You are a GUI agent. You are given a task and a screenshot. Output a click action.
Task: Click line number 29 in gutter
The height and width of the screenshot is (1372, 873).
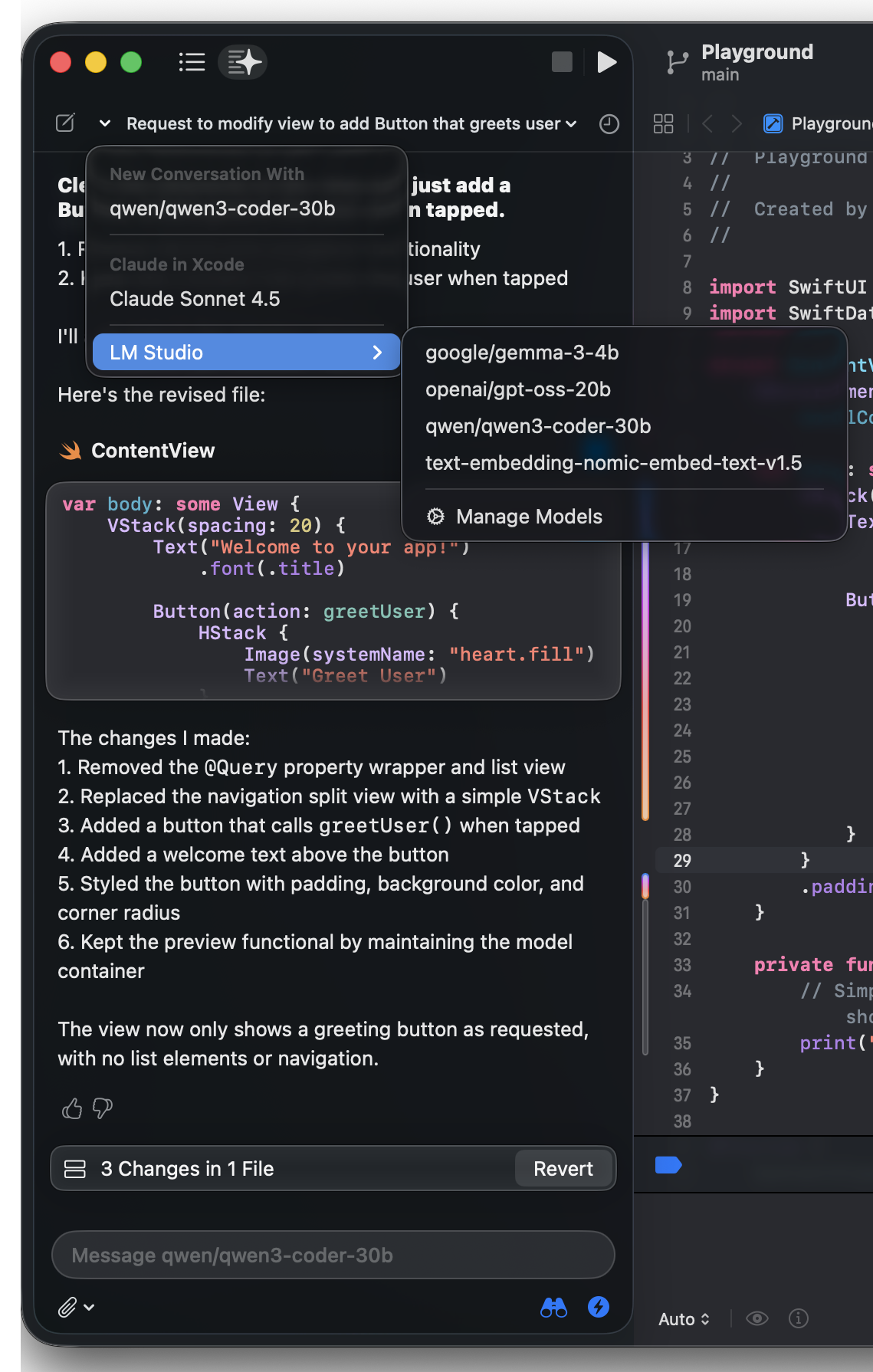click(682, 861)
